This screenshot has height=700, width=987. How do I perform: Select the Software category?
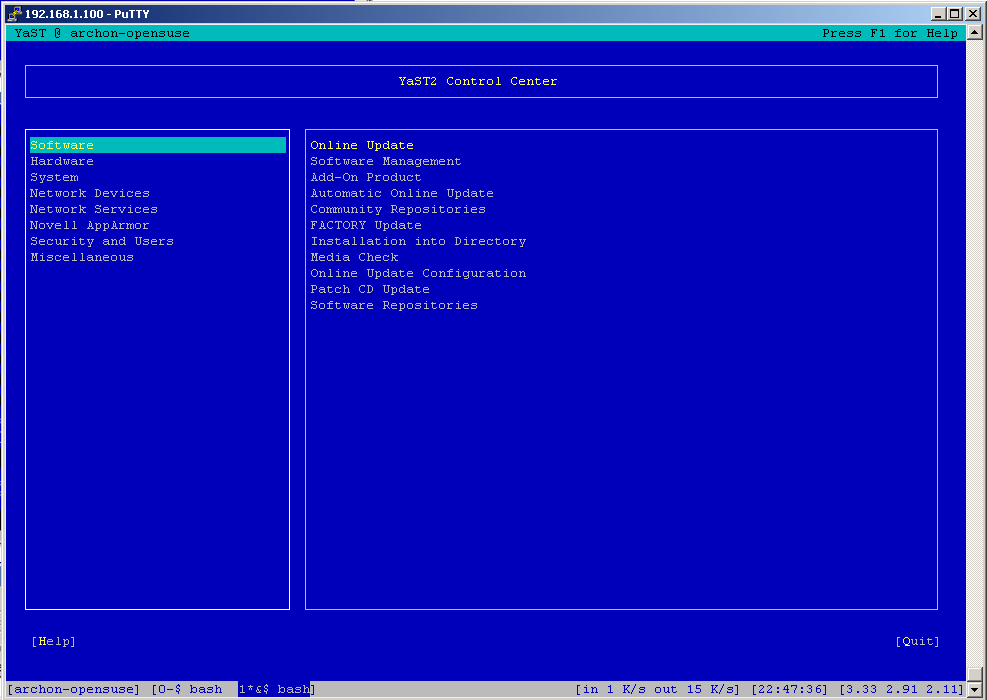[x=158, y=145]
